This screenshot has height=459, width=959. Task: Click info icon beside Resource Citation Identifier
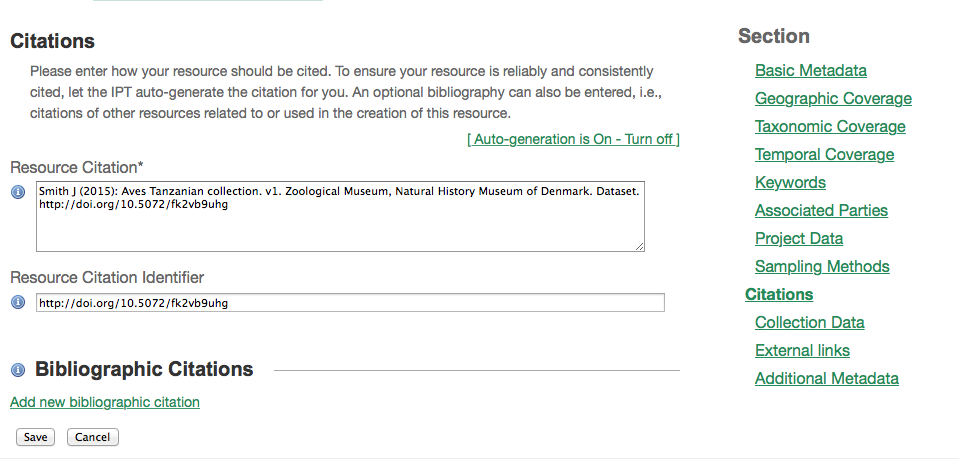click(x=17, y=302)
